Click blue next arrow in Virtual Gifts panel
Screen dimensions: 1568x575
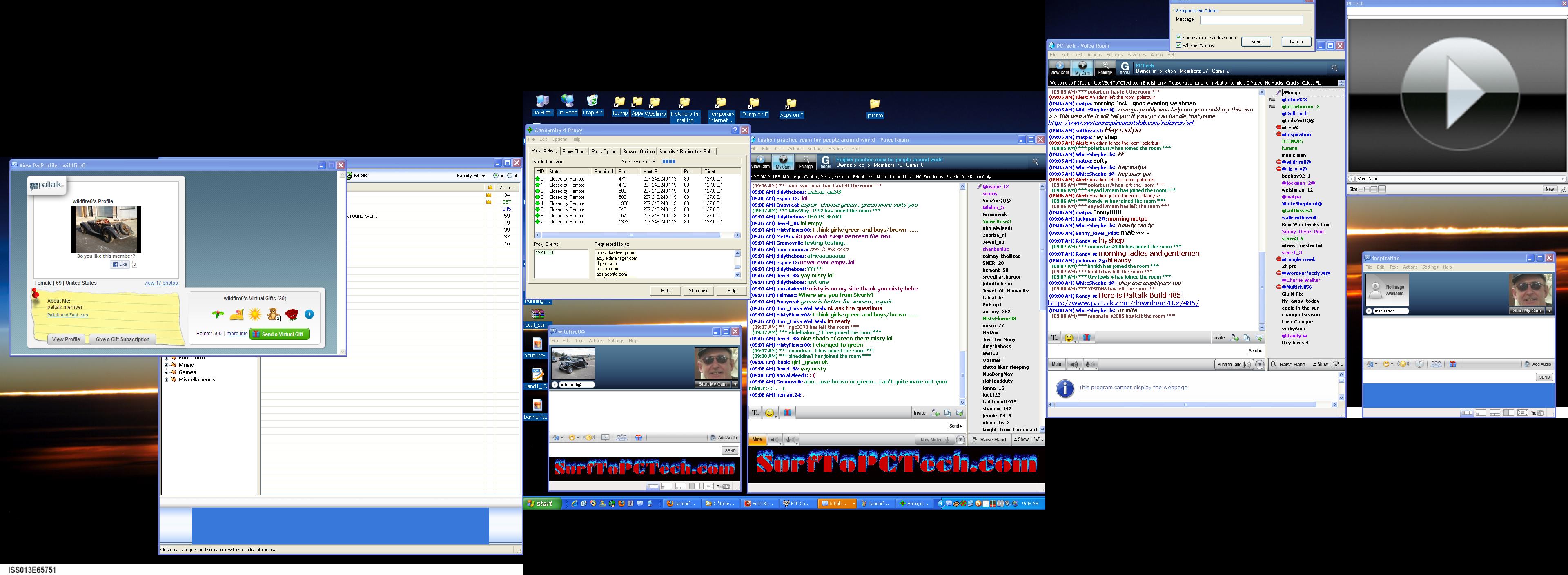[x=309, y=314]
